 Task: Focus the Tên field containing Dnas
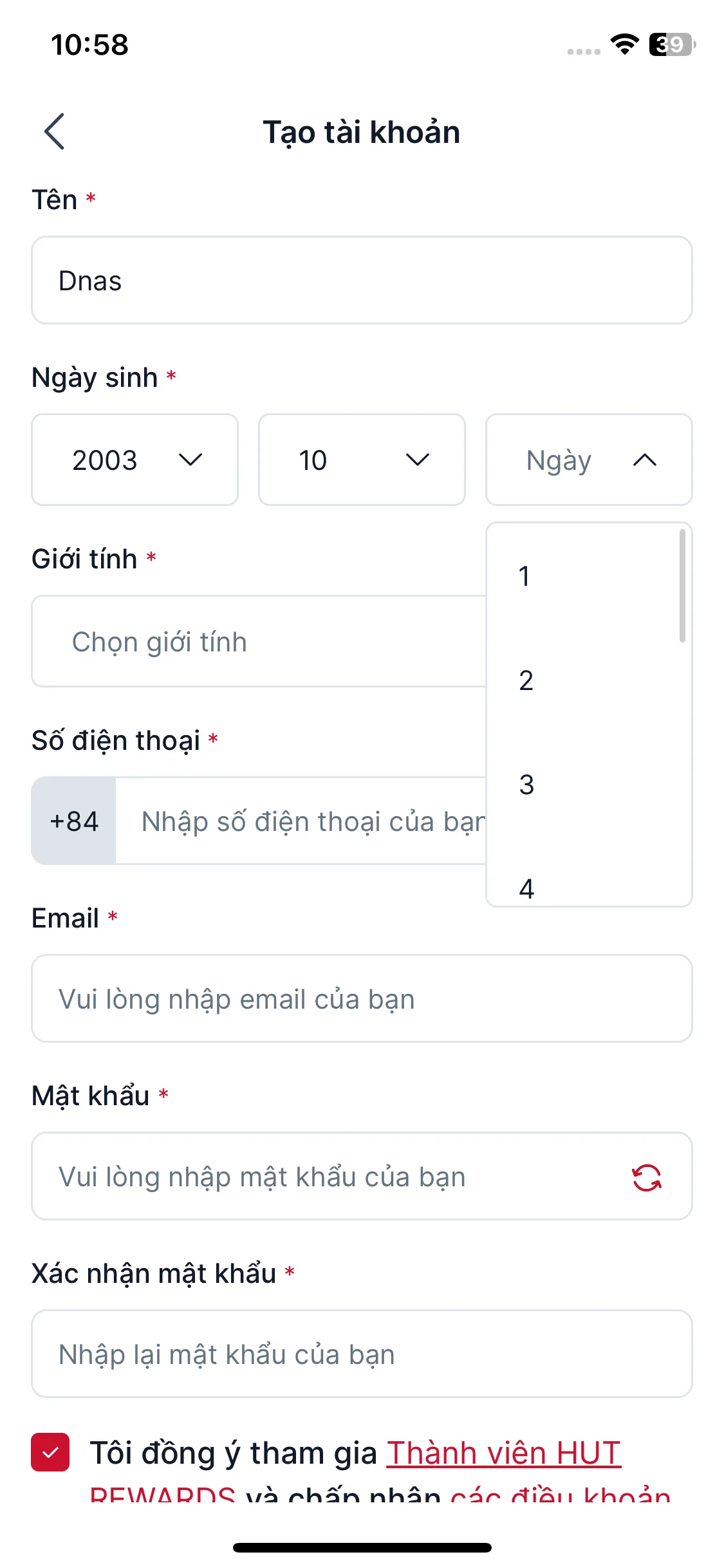pos(362,281)
